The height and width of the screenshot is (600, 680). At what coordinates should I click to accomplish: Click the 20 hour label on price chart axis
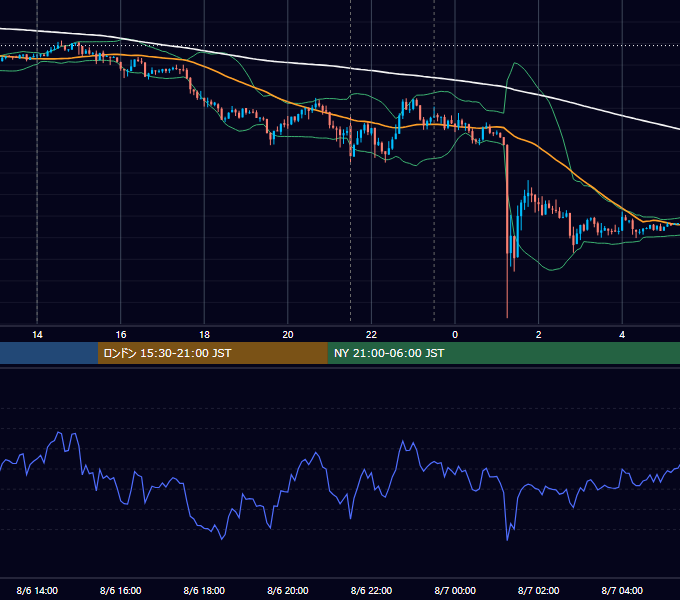(x=288, y=335)
